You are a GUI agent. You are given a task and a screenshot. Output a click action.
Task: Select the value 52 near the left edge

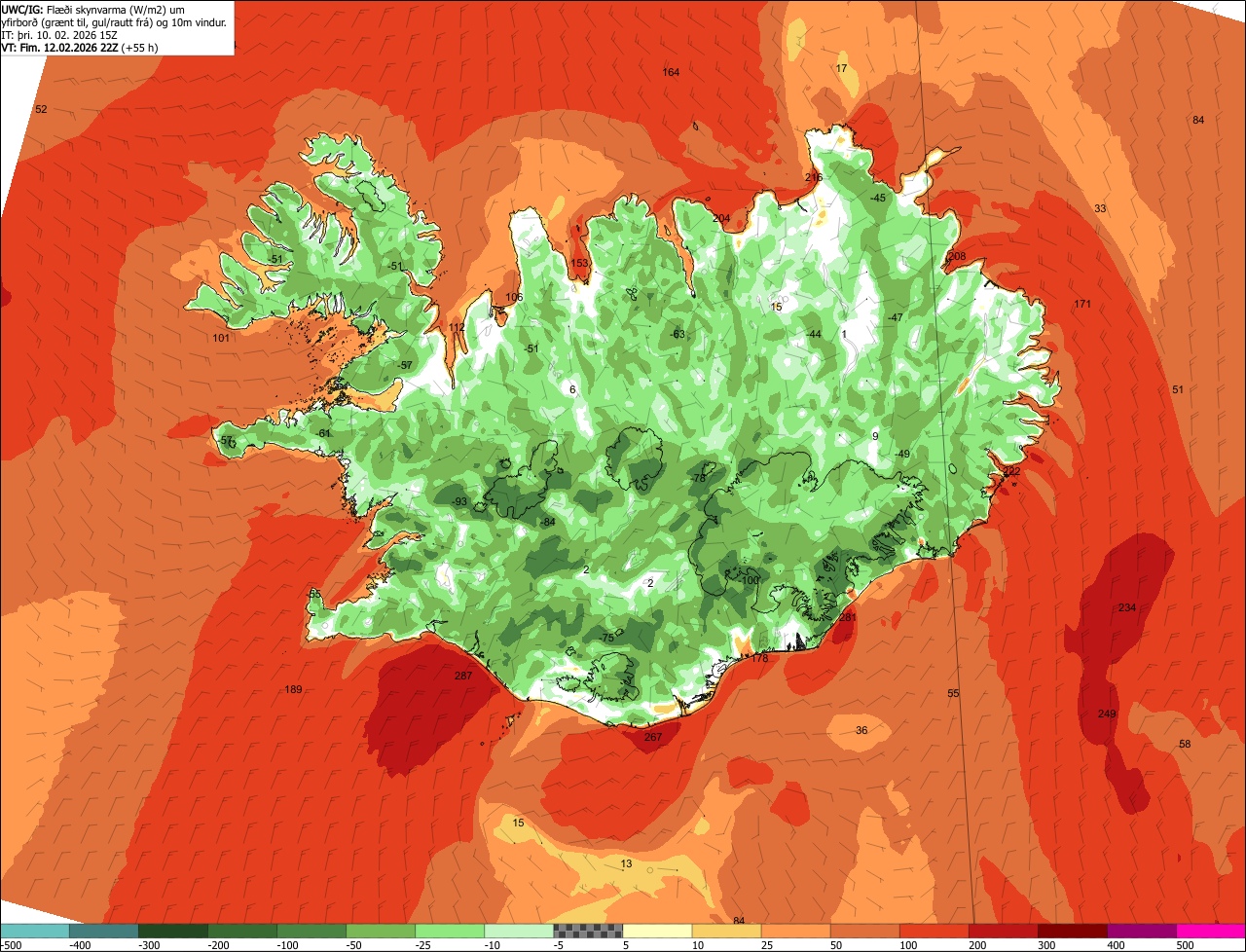(x=41, y=109)
